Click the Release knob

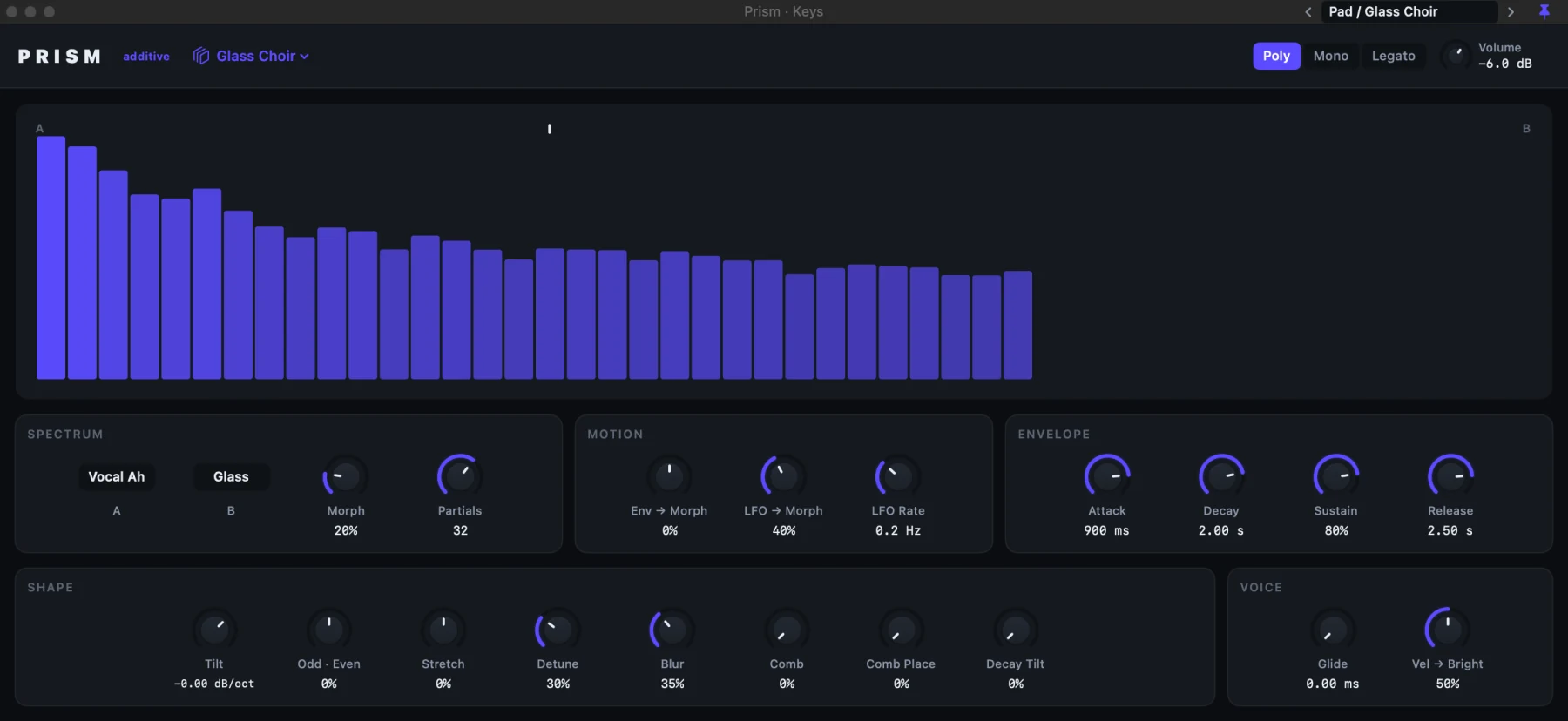tap(1450, 476)
